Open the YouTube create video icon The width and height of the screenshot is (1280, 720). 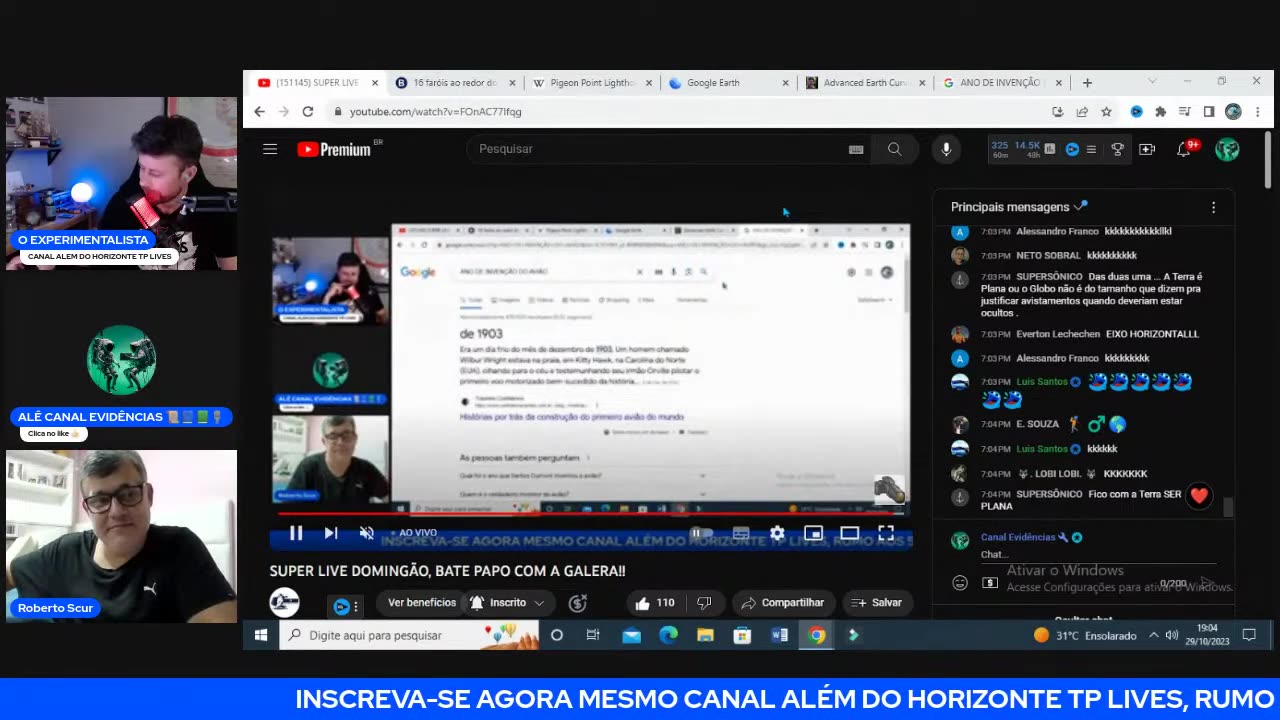[1147, 149]
